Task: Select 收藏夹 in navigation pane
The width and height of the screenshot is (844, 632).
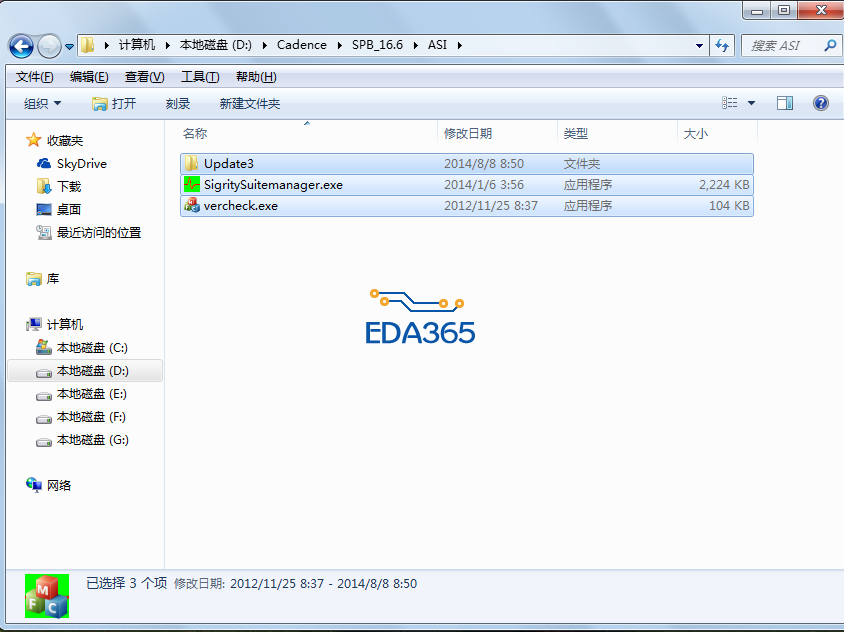Action: coord(65,141)
